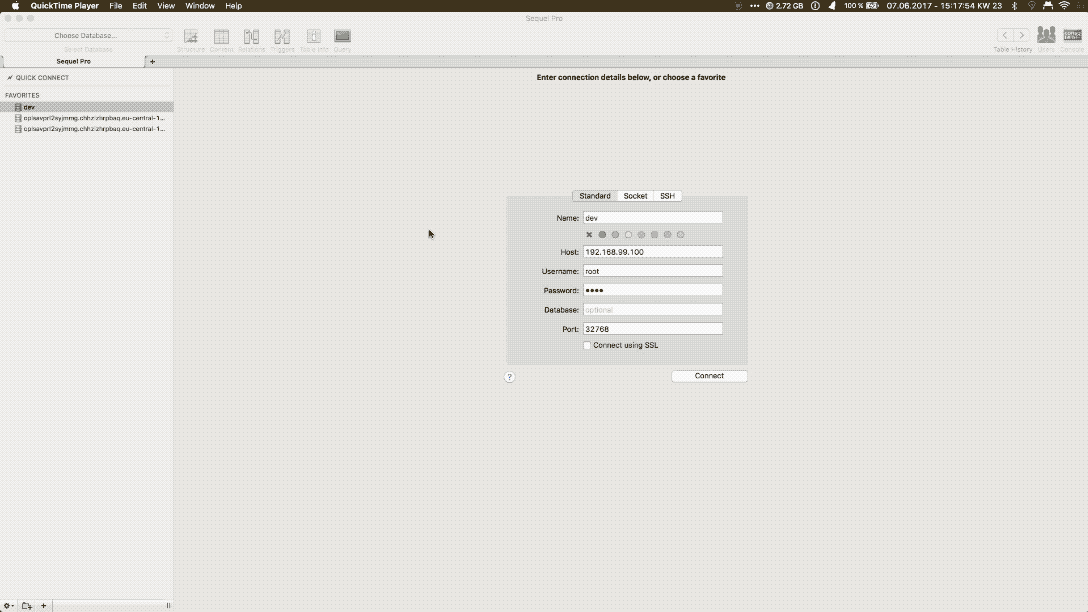Click into the Port field 32768
This screenshot has height=612, width=1088.
(x=652, y=330)
